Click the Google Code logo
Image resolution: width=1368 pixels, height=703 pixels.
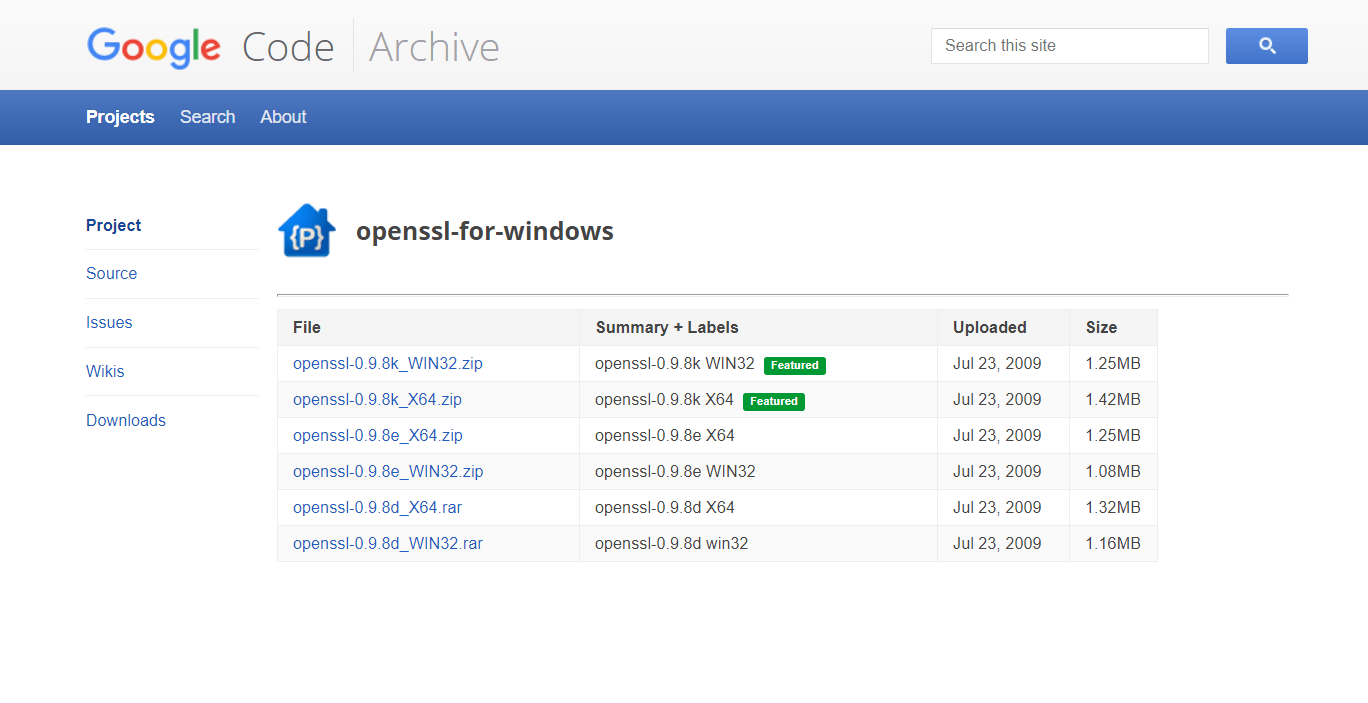coord(210,47)
